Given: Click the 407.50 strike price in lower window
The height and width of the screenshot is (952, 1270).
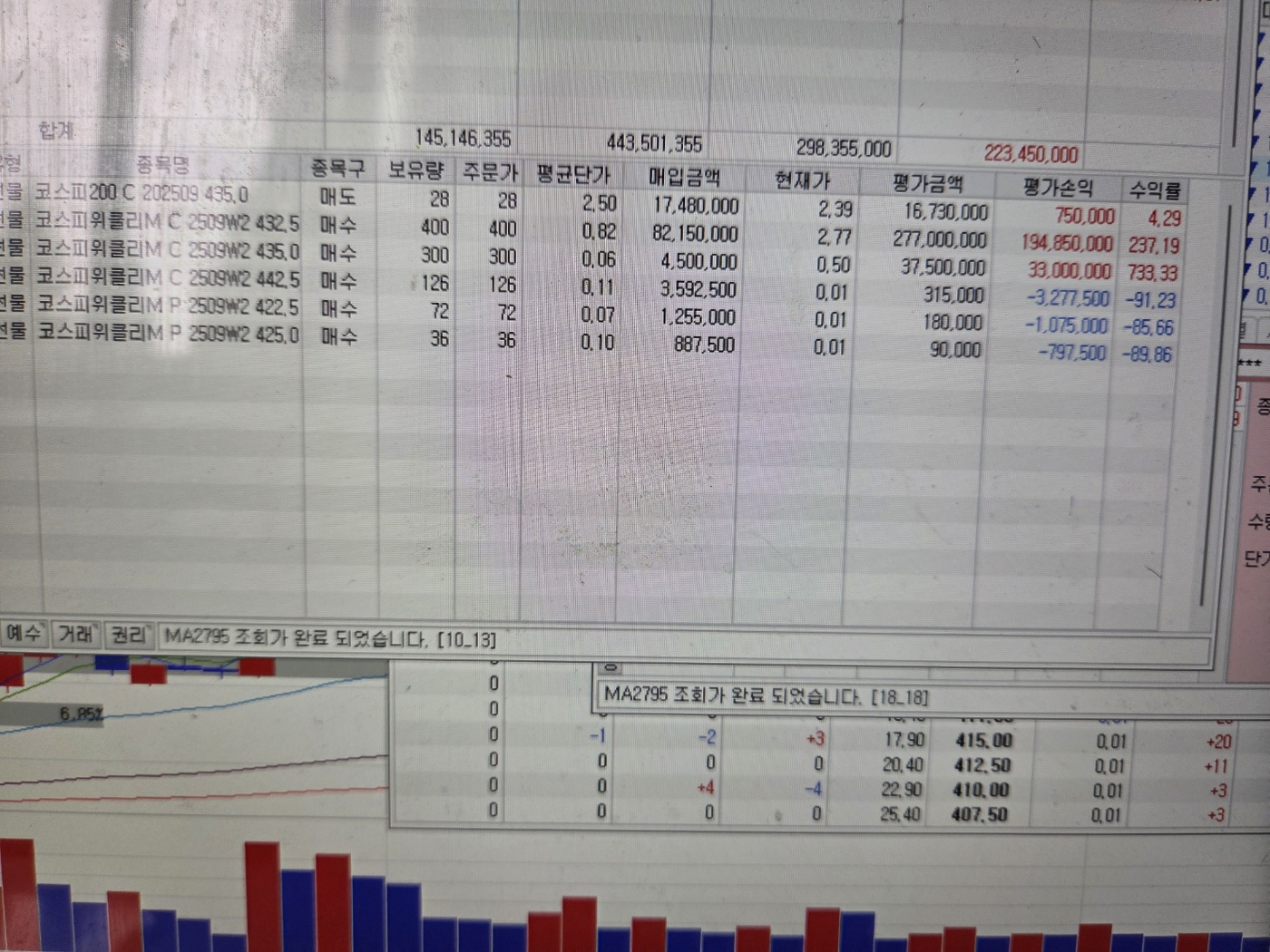Looking at the screenshot, I should tap(979, 815).
